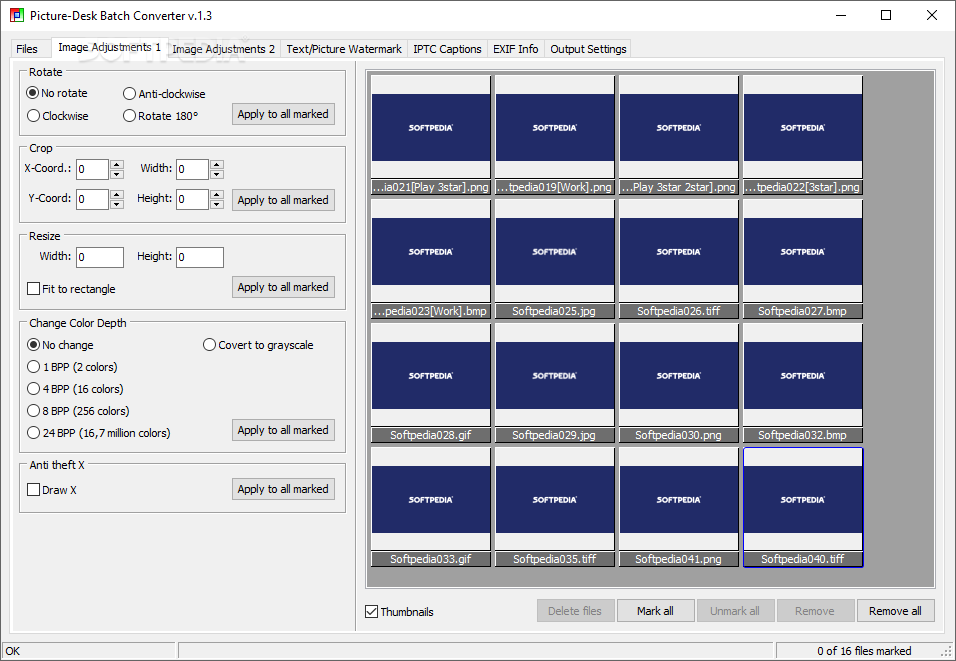The height and width of the screenshot is (661, 956).
Task: Apply crop to all marked files
Action: (x=283, y=200)
